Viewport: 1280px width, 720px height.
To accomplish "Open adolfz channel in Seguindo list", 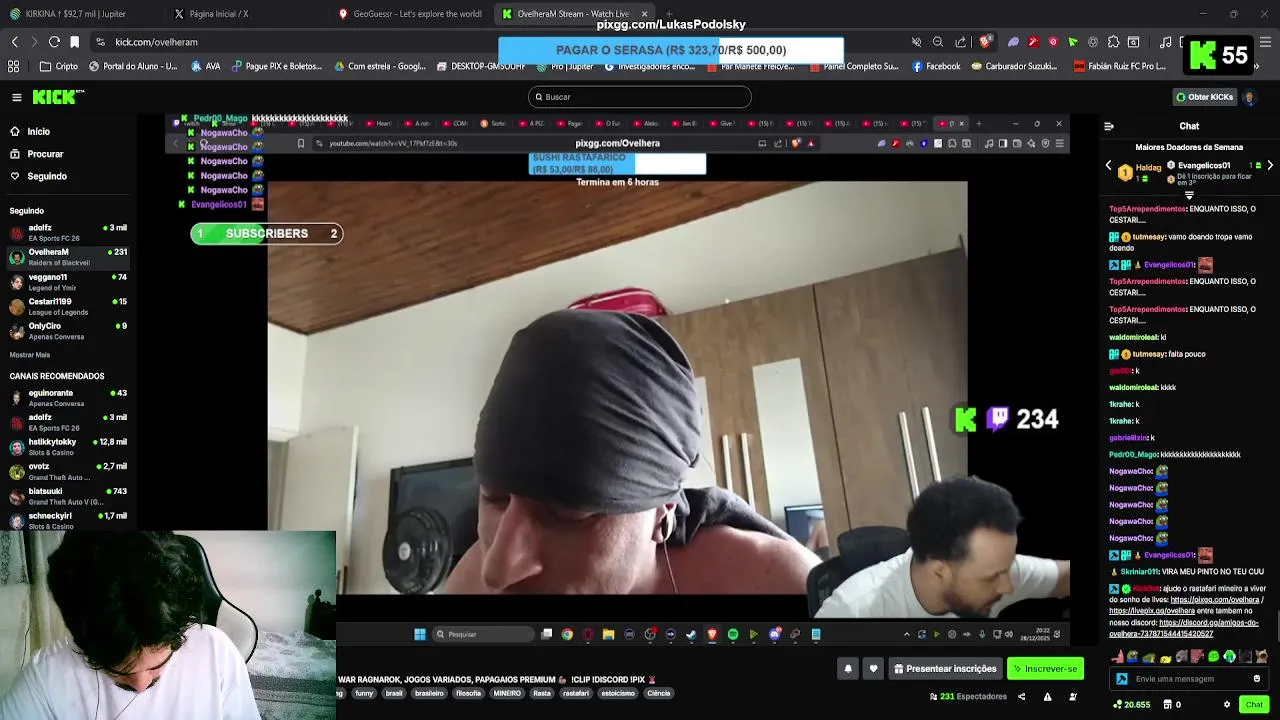I will 68,233.
